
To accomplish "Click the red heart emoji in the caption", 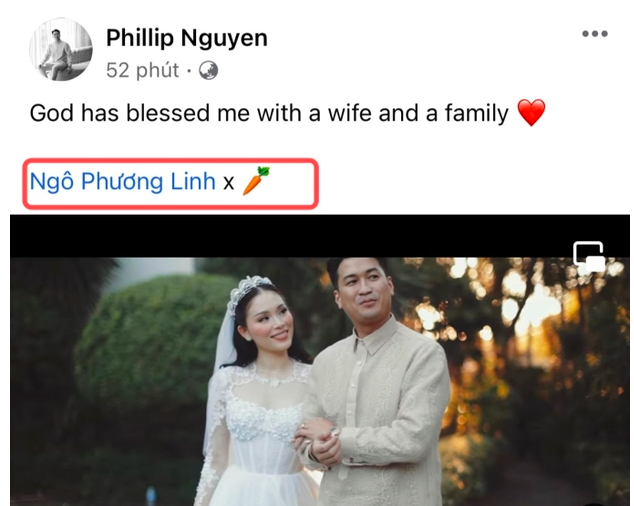I will click(531, 112).
